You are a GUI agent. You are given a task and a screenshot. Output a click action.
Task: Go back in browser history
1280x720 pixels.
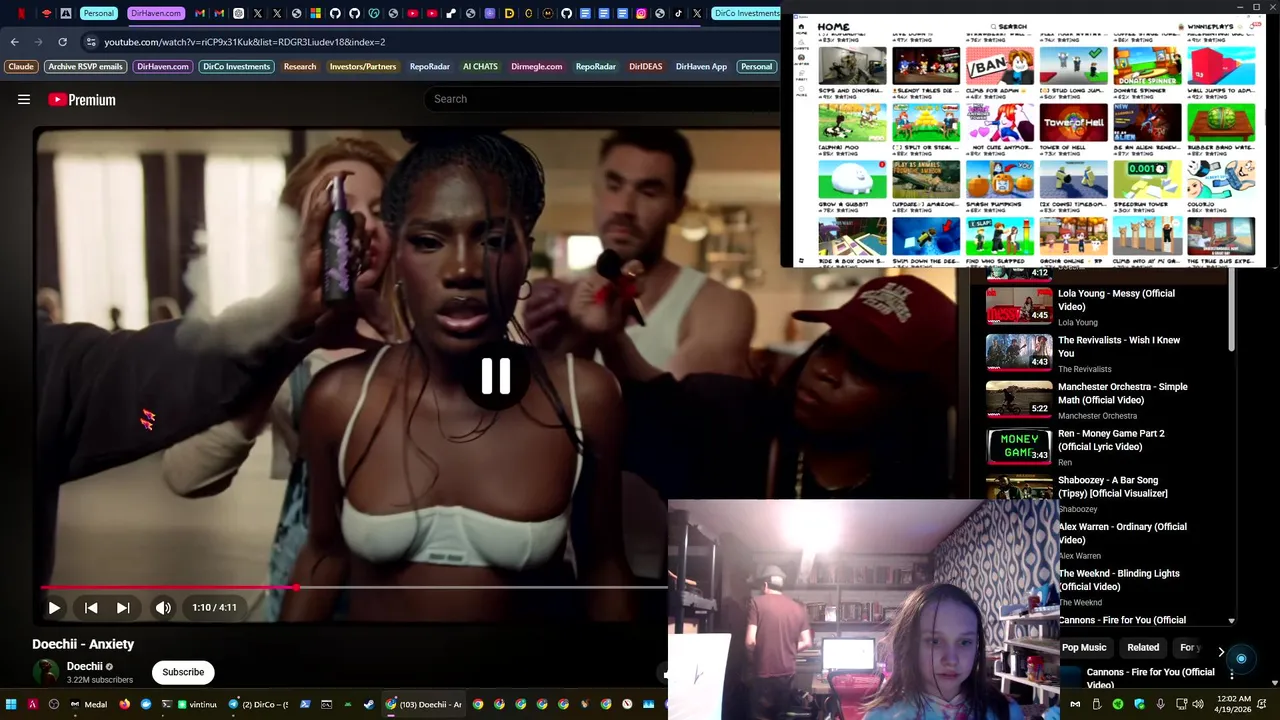(x=14, y=42)
